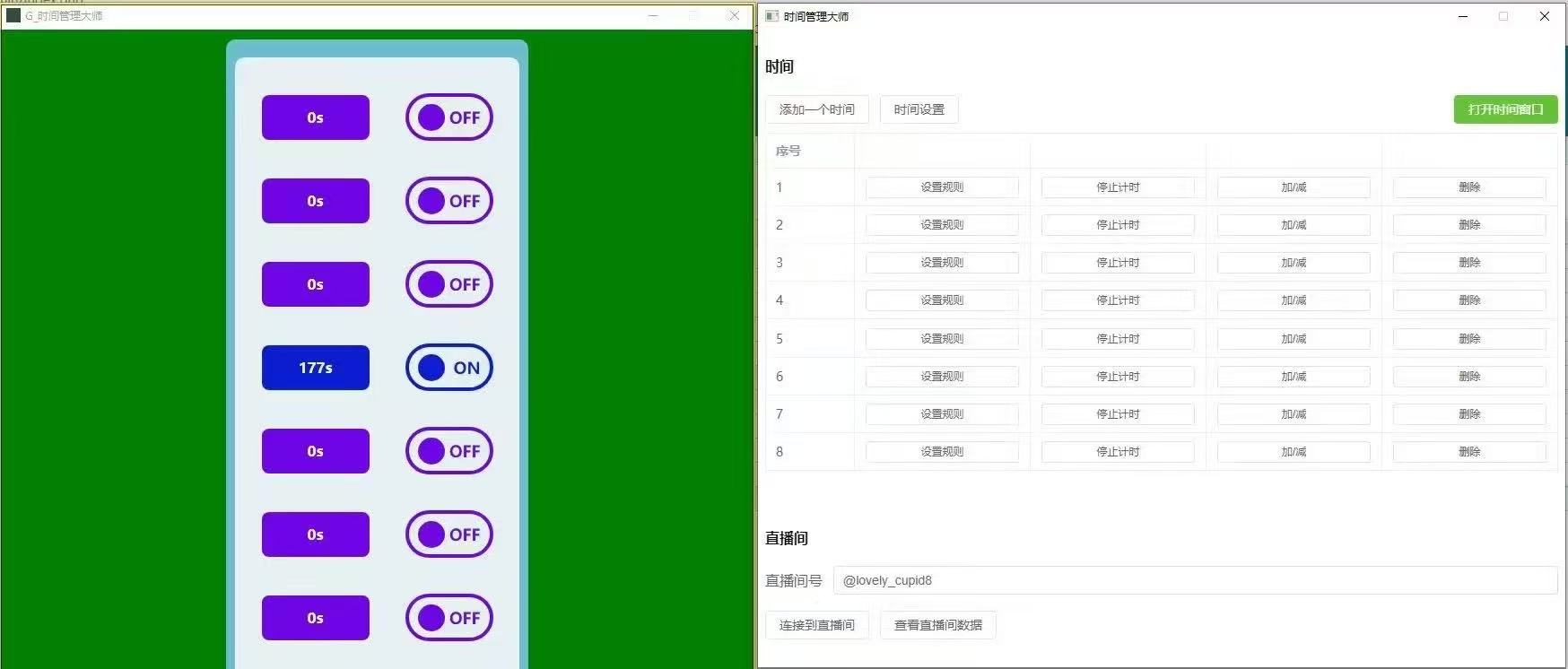Click 加/减 in row 5
The width and height of the screenshot is (1568, 669).
1294,339
